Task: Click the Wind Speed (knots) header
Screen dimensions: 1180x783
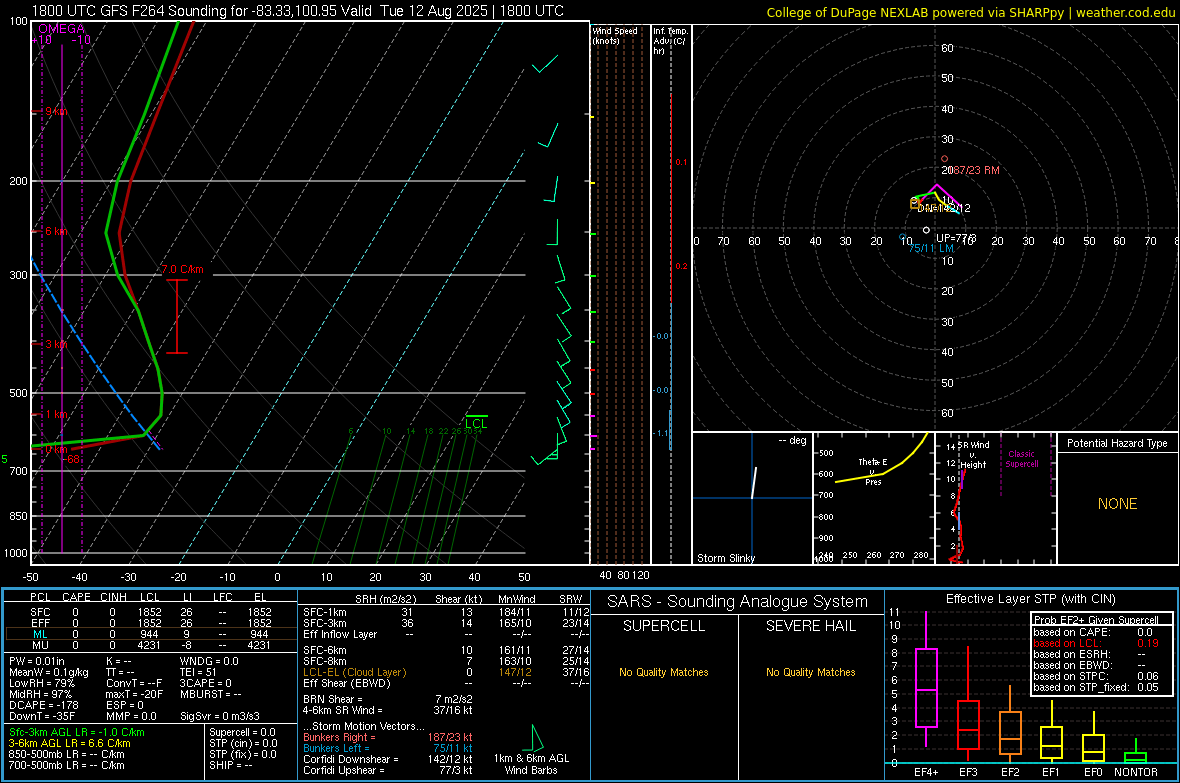Action: click(615, 35)
